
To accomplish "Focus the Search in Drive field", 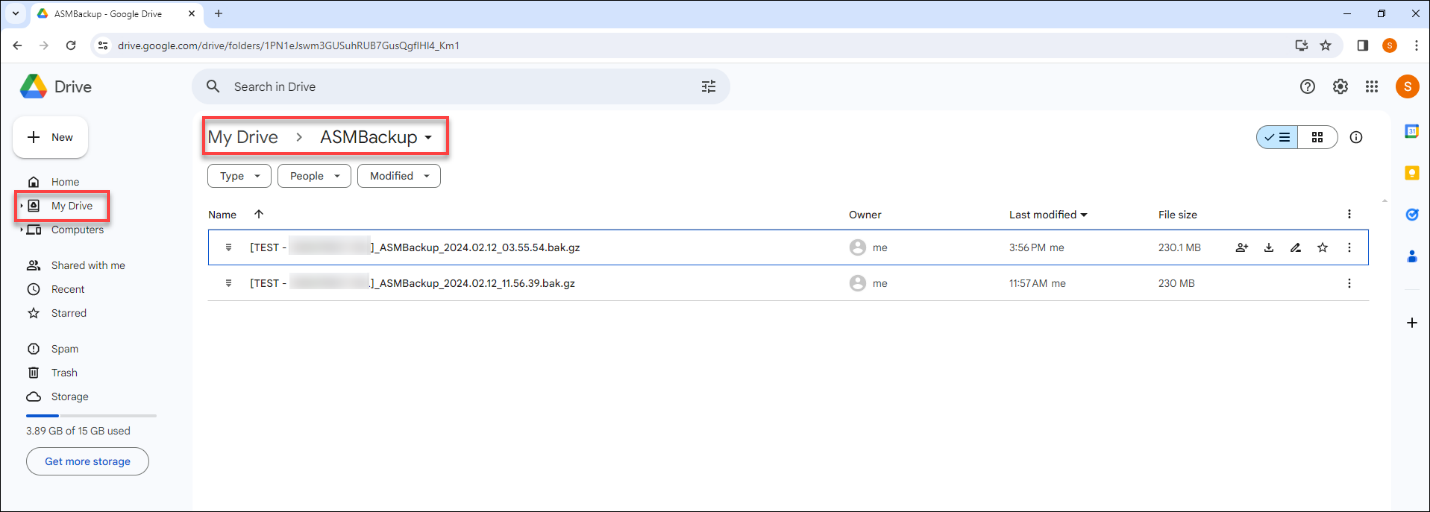I will coord(460,87).
